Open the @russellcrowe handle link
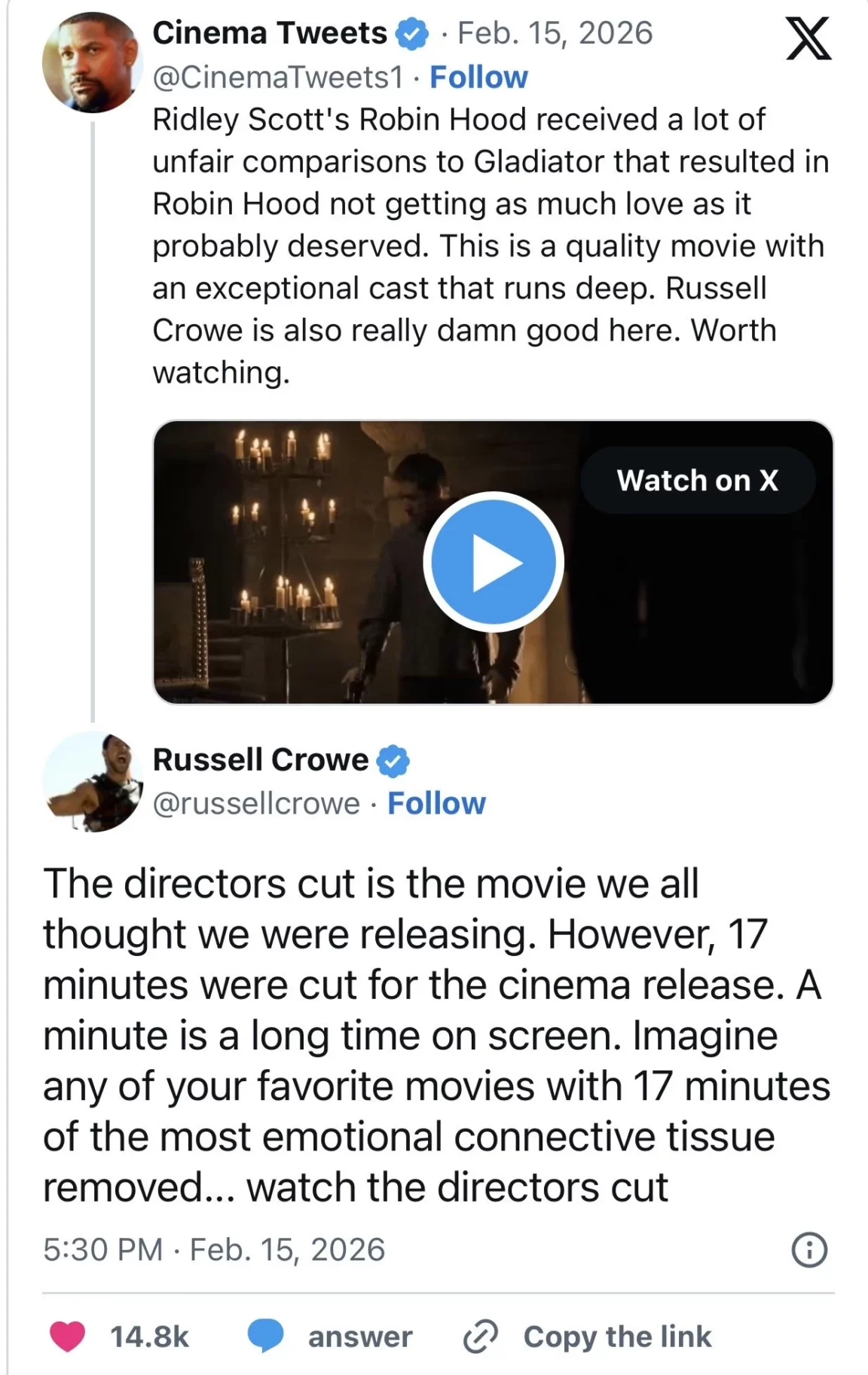This screenshot has width=868, height=1375. (x=256, y=803)
